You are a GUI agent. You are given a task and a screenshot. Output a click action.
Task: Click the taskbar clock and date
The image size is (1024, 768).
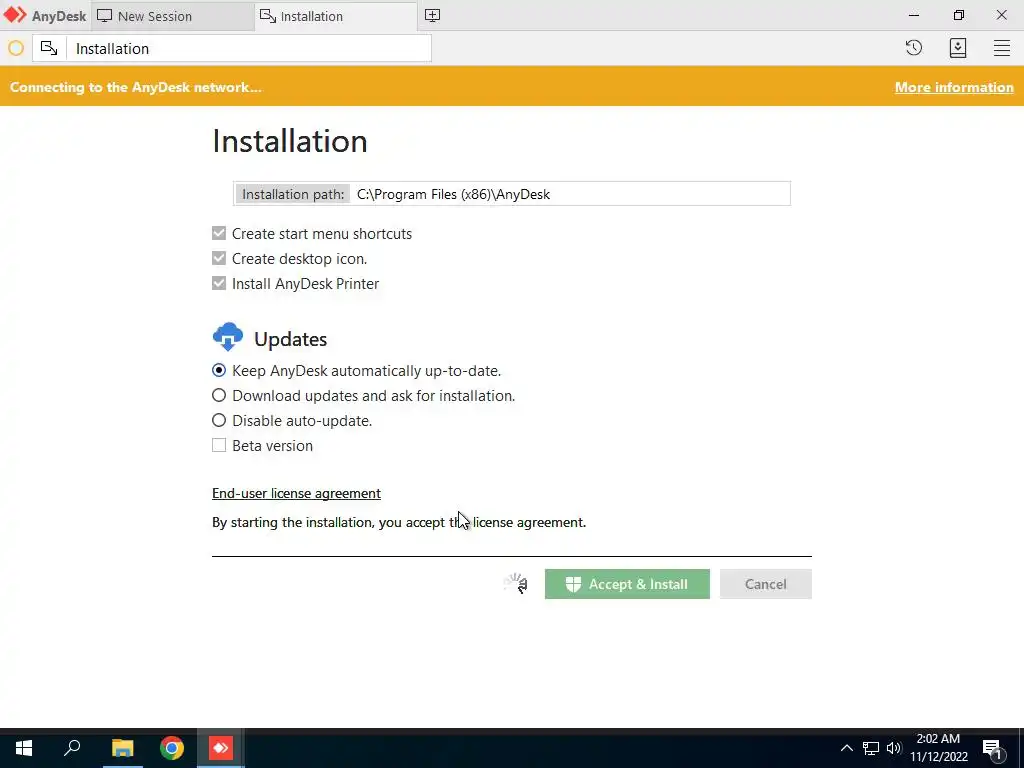click(x=938, y=748)
